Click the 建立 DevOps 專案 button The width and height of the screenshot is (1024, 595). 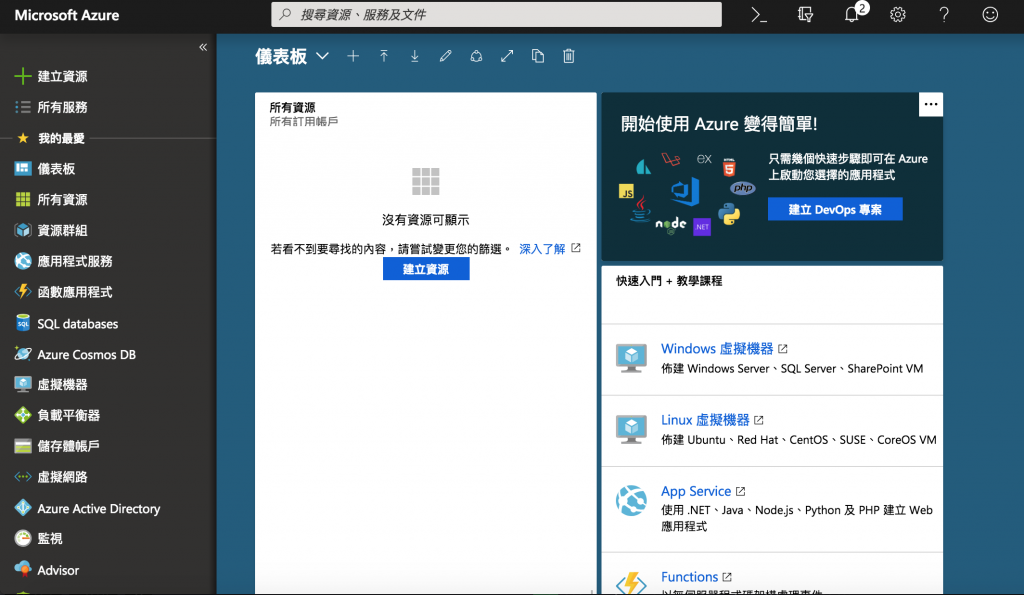(x=835, y=209)
